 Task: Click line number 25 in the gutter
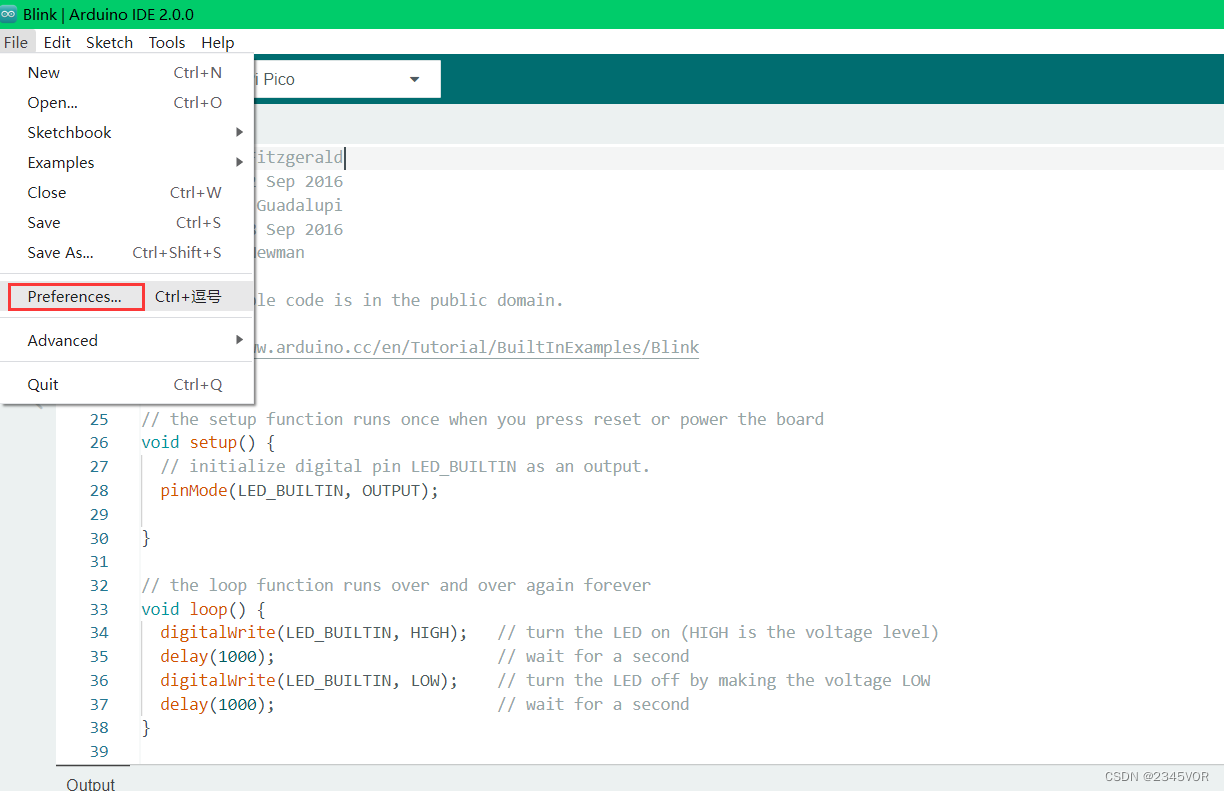pos(99,419)
